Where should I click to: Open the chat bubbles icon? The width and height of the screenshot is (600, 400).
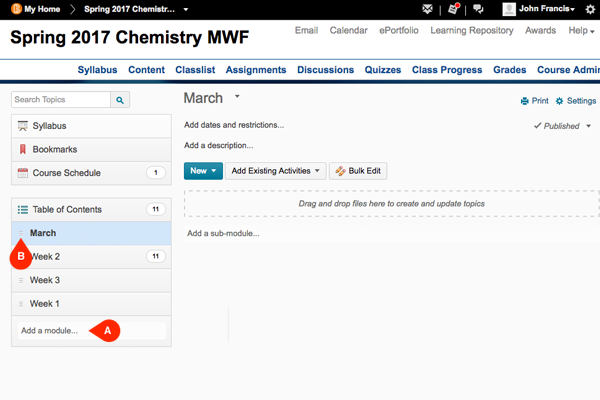(x=479, y=9)
